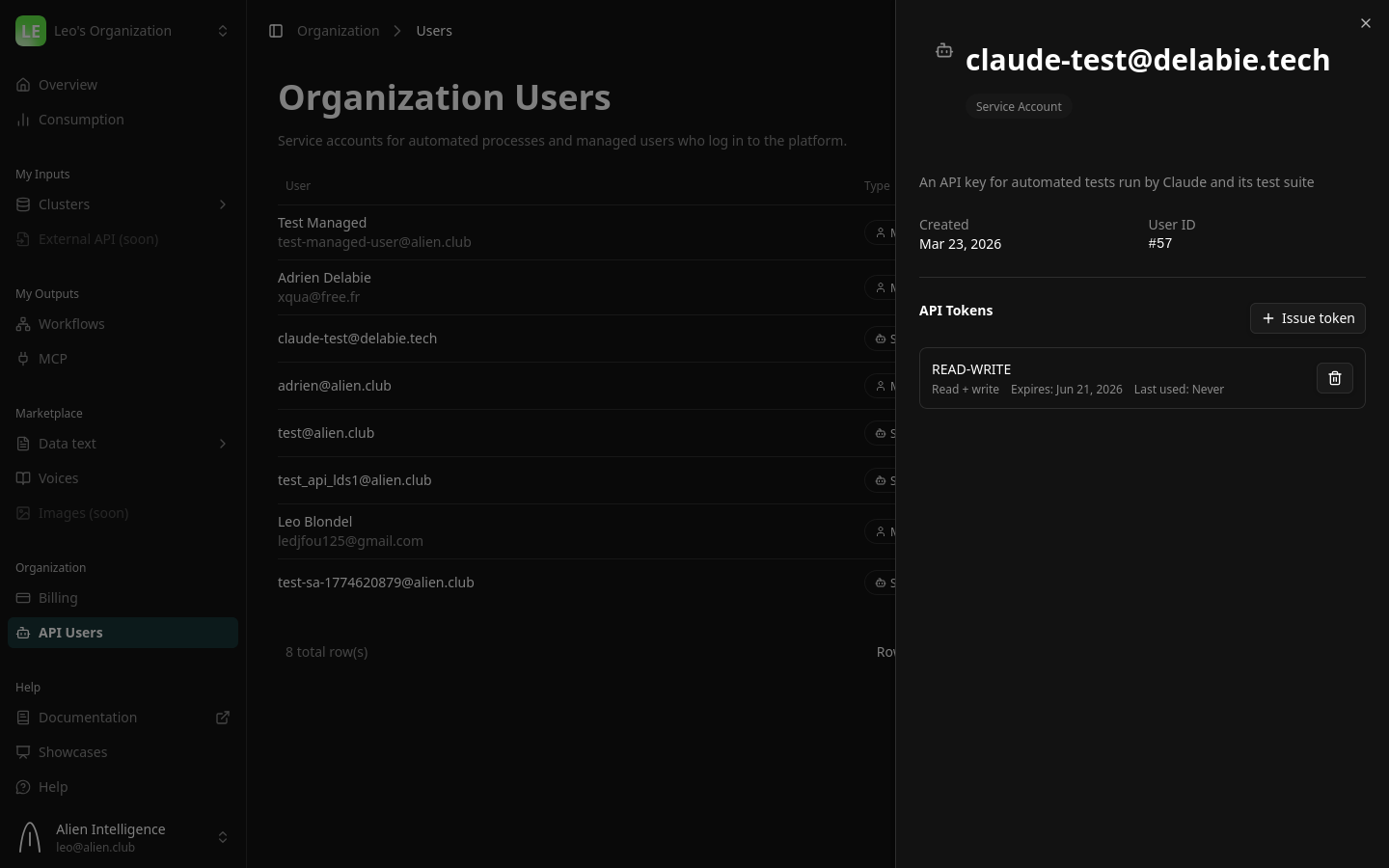Delete the READ-WRITE token via trash icon

1335,378
